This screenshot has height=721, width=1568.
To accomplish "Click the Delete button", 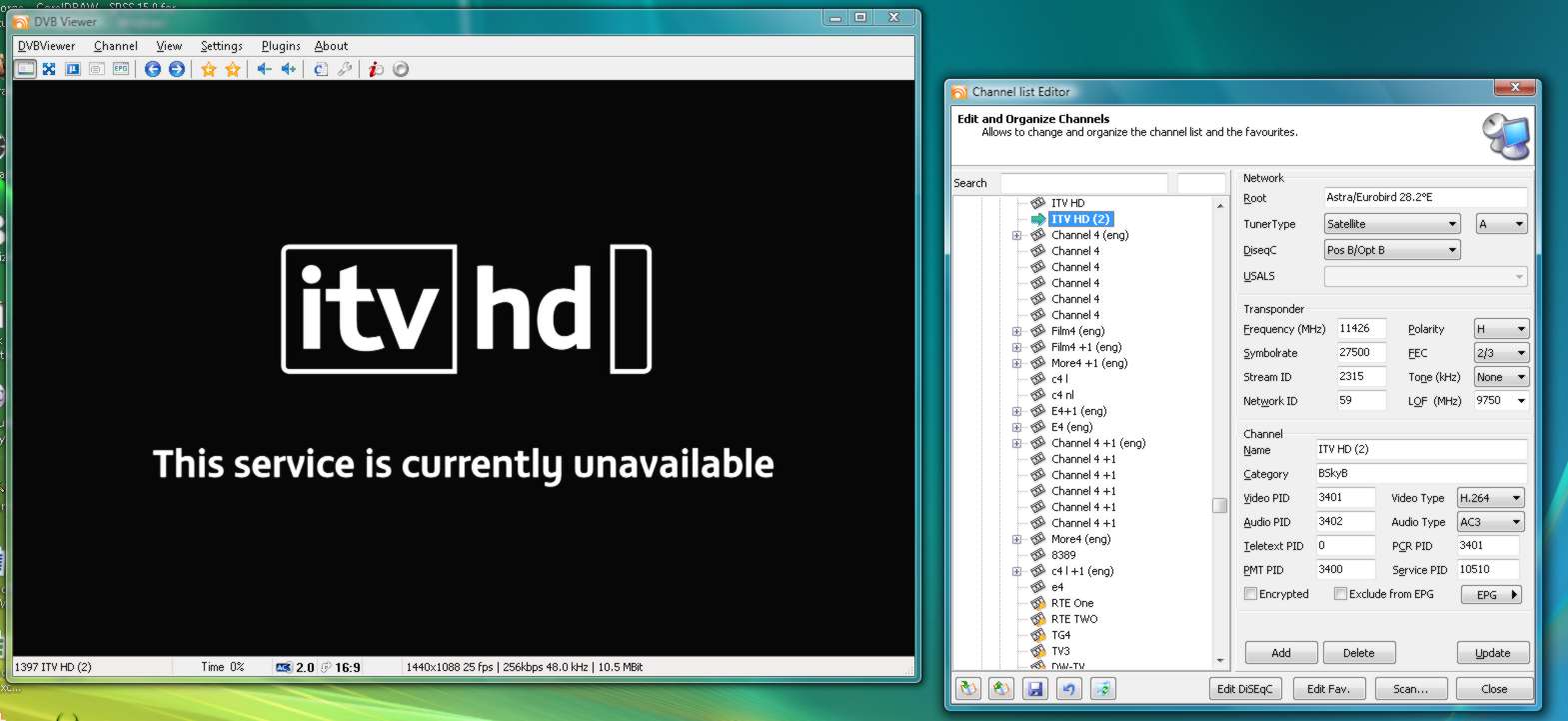I will click(x=1359, y=653).
